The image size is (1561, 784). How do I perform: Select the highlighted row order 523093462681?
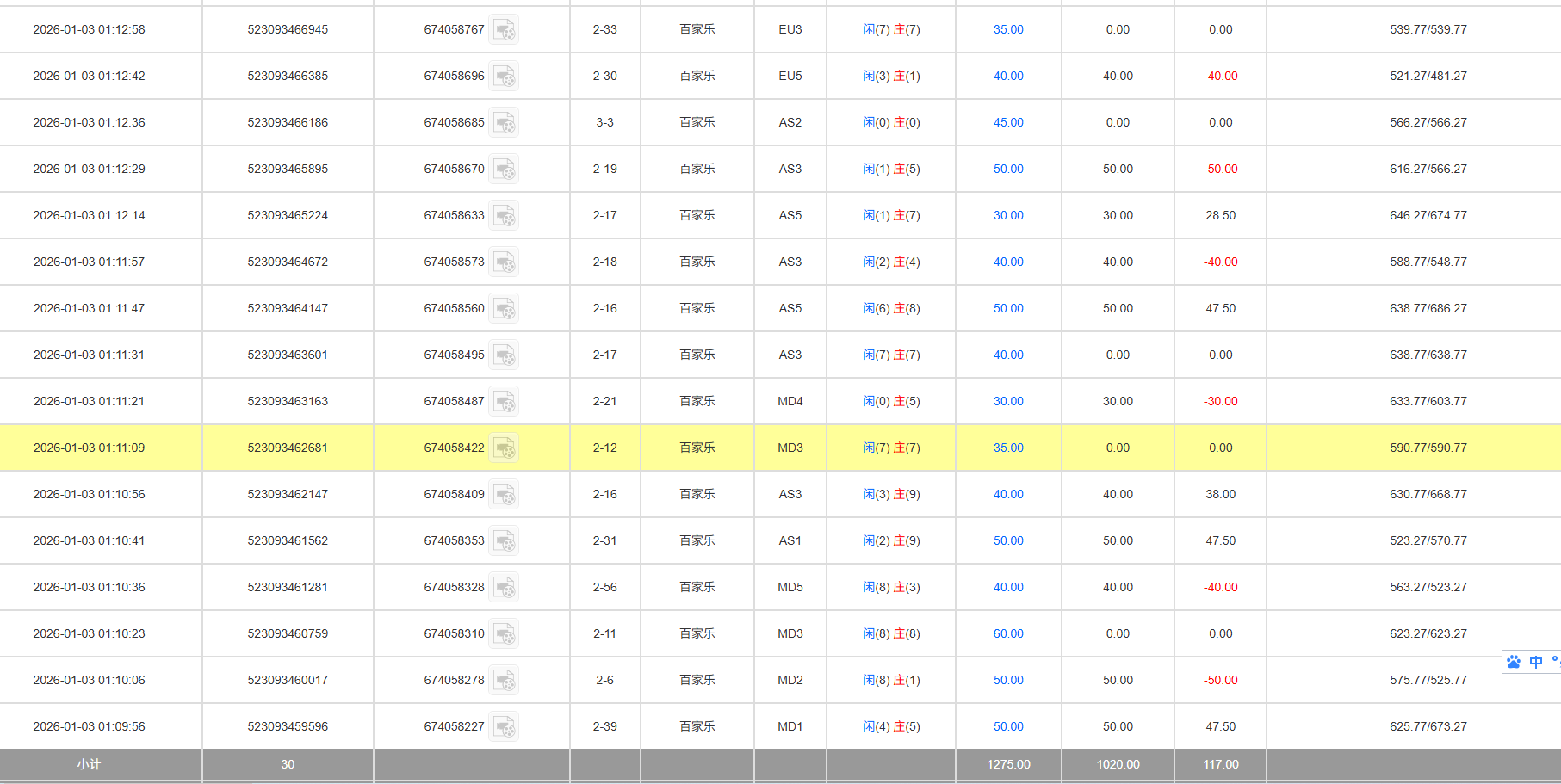coord(288,448)
